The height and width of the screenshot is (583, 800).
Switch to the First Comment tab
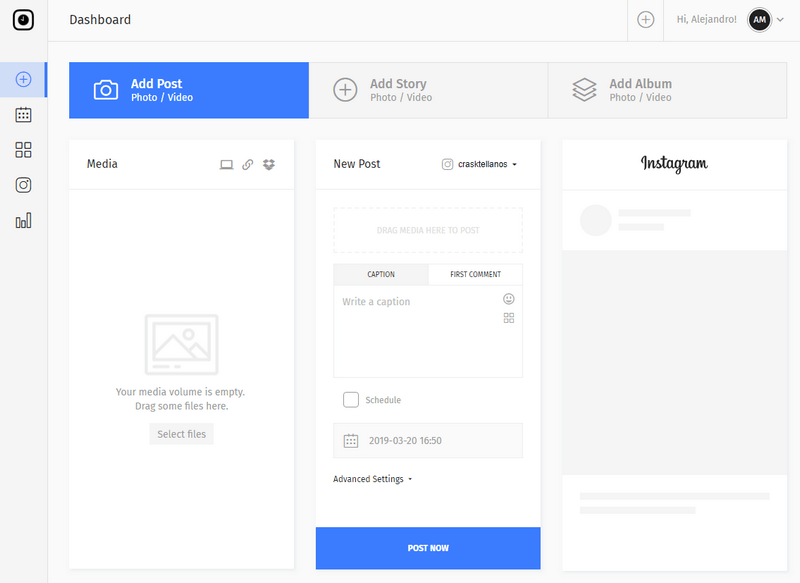475,274
